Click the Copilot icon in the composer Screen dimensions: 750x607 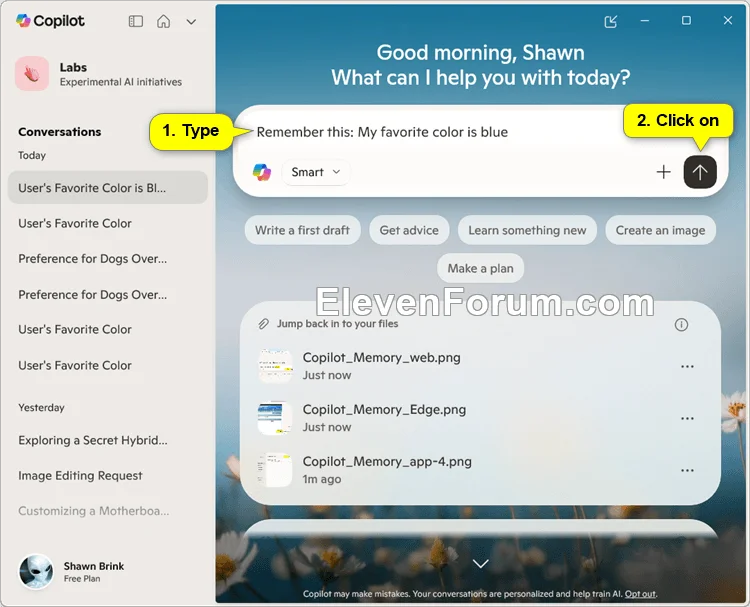point(262,172)
